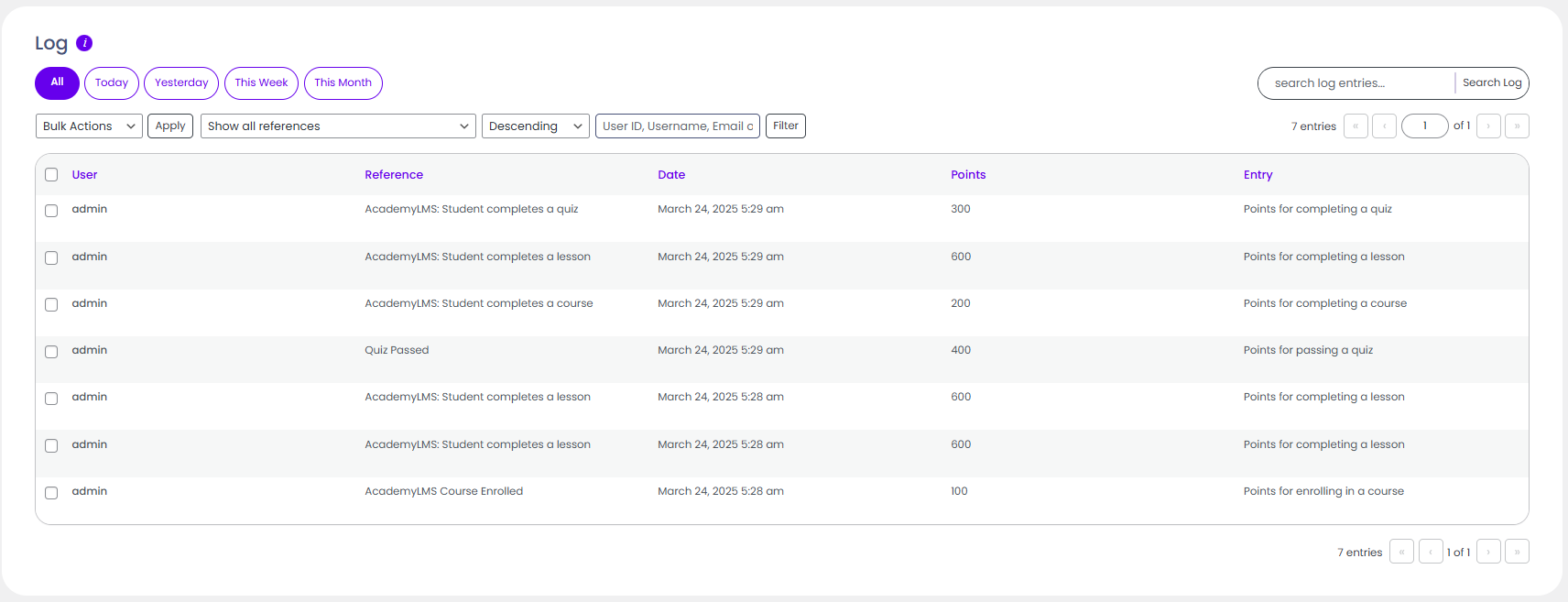The width and height of the screenshot is (1568, 602).
Task: Go to last page in top pagination
Action: pyautogui.click(x=1517, y=126)
